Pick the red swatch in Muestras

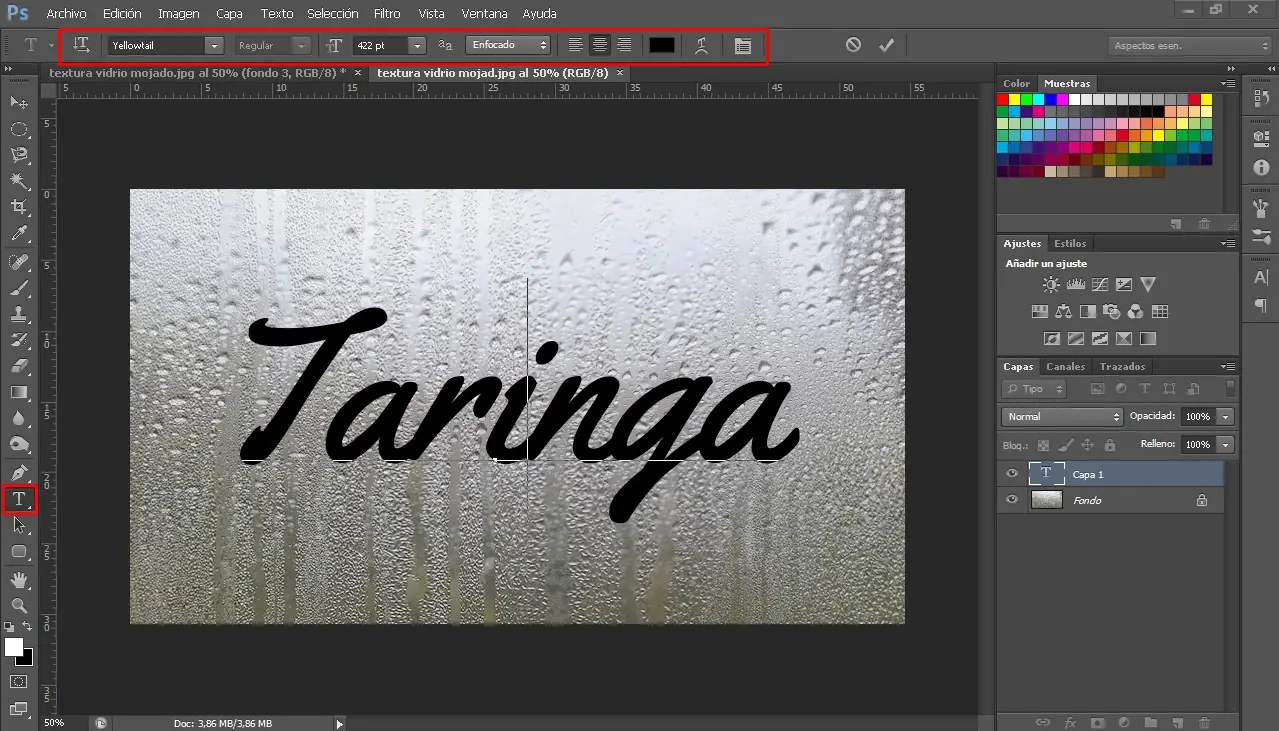pos(1003,100)
